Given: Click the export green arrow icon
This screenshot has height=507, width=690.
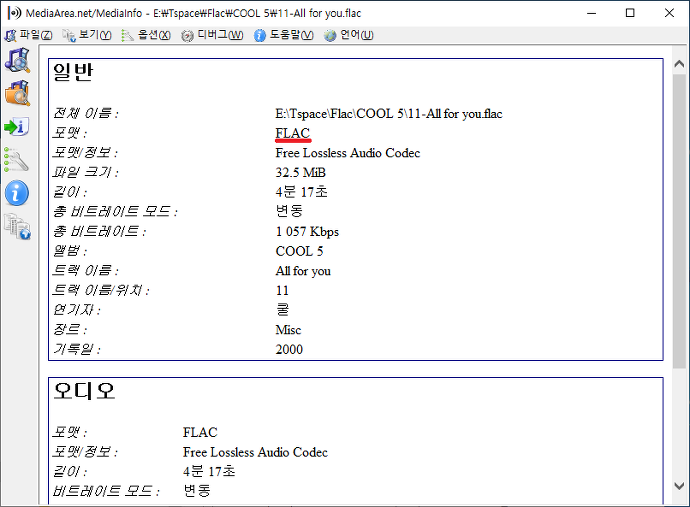Looking at the screenshot, I should pos(17,127).
